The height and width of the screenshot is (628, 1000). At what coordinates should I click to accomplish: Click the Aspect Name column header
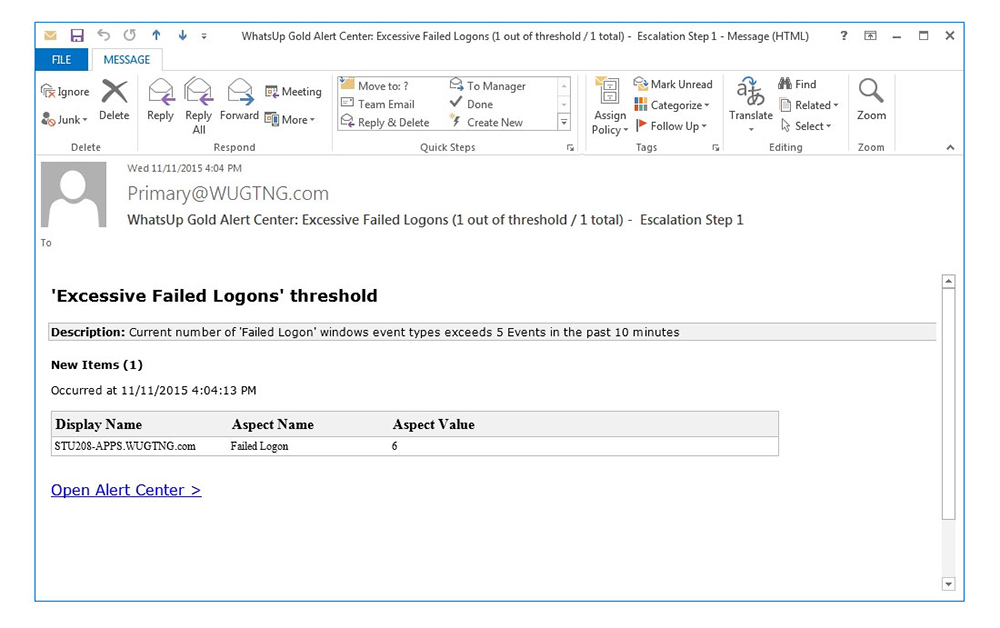pyautogui.click(x=272, y=425)
